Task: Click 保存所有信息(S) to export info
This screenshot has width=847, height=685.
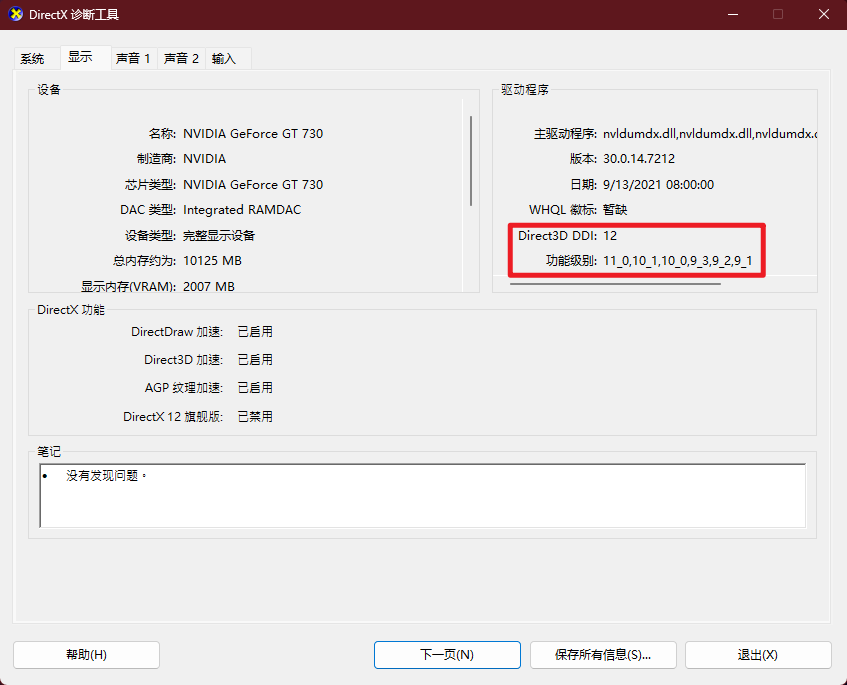Action: (x=603, y=654)
